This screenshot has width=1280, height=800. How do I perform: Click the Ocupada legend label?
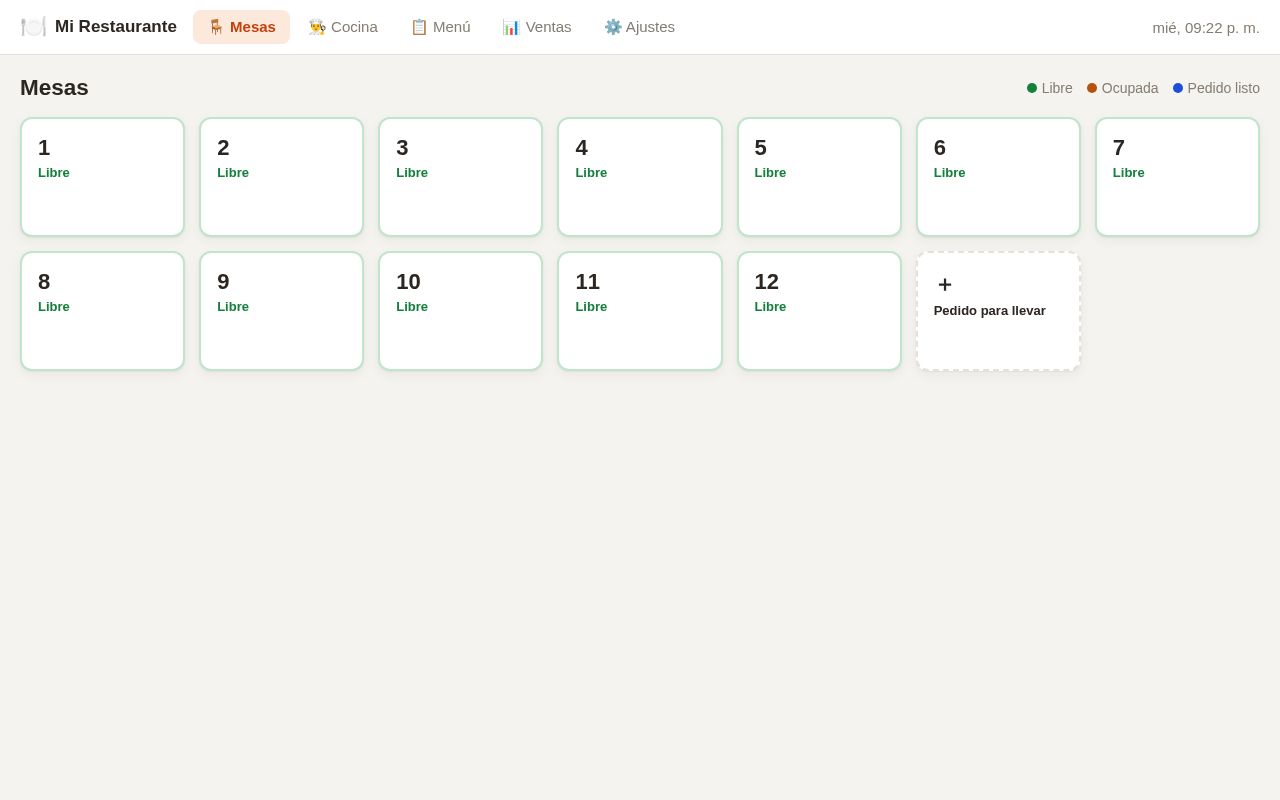[x=1130, y=88]
